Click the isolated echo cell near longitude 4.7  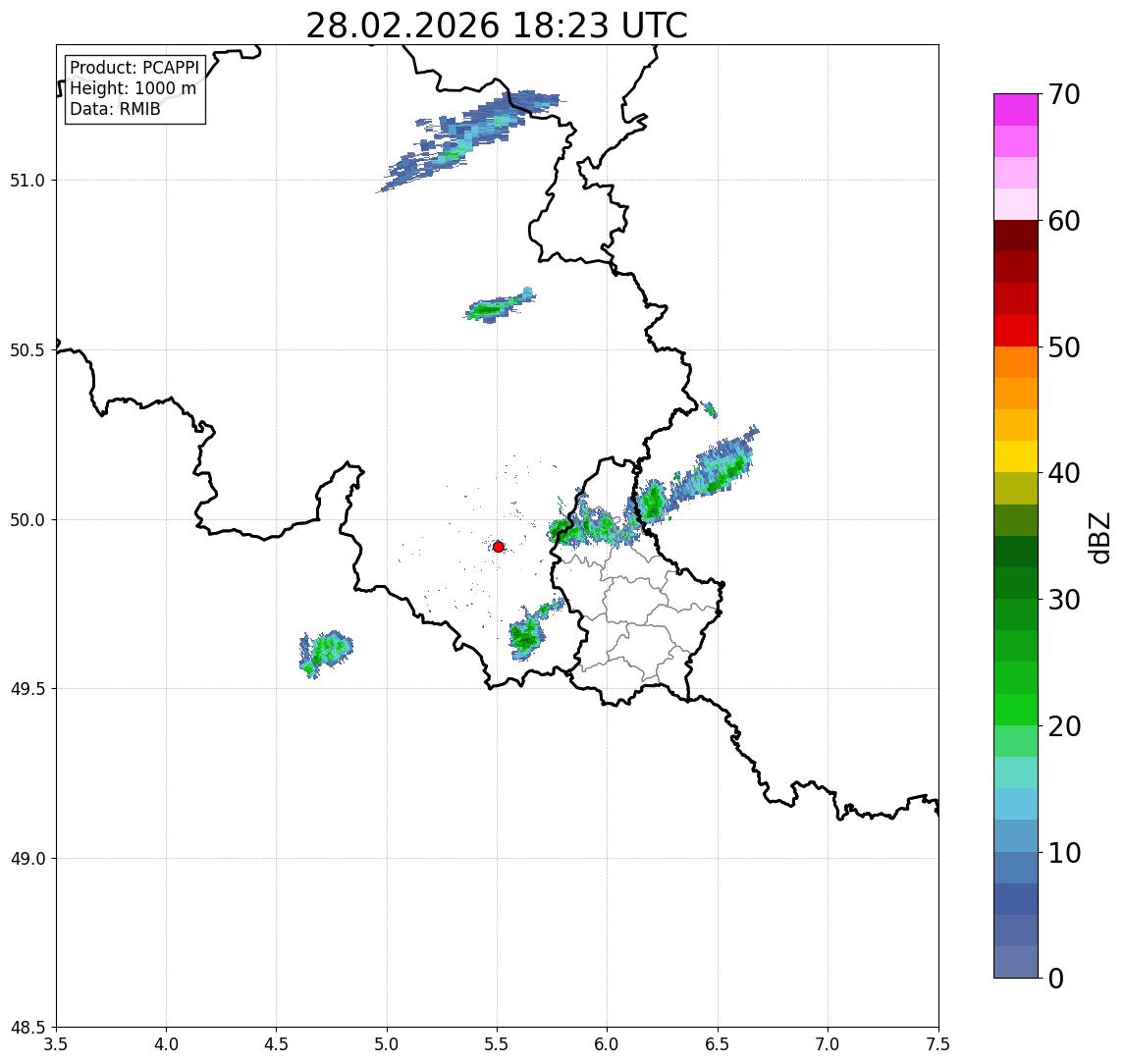[x=326, y=653]
